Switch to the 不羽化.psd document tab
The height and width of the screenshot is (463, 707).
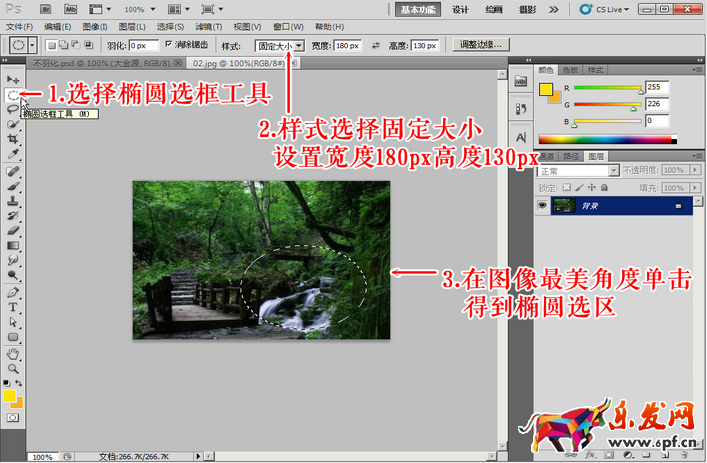tap(105, 63)
